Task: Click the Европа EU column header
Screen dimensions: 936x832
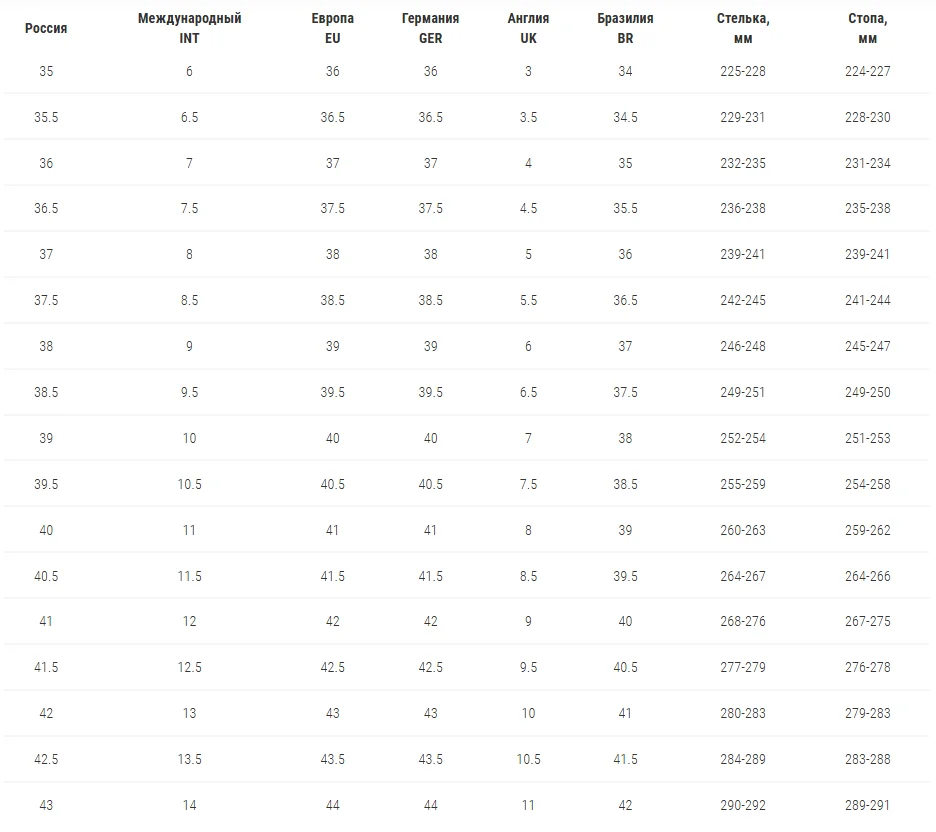Action: pyautogui.click(x=332, y=29)
